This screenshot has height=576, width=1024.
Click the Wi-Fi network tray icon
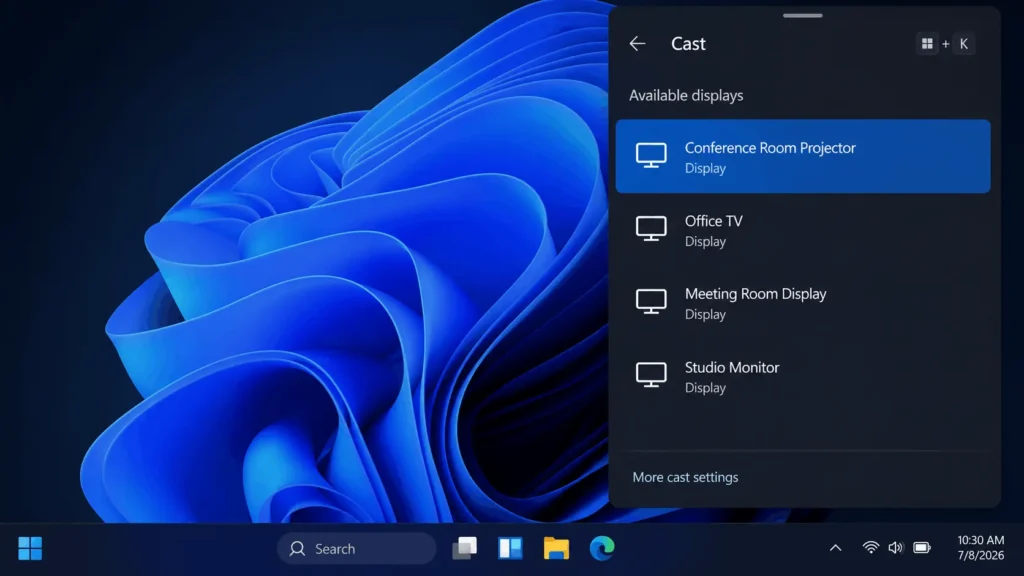coord(870,548)
